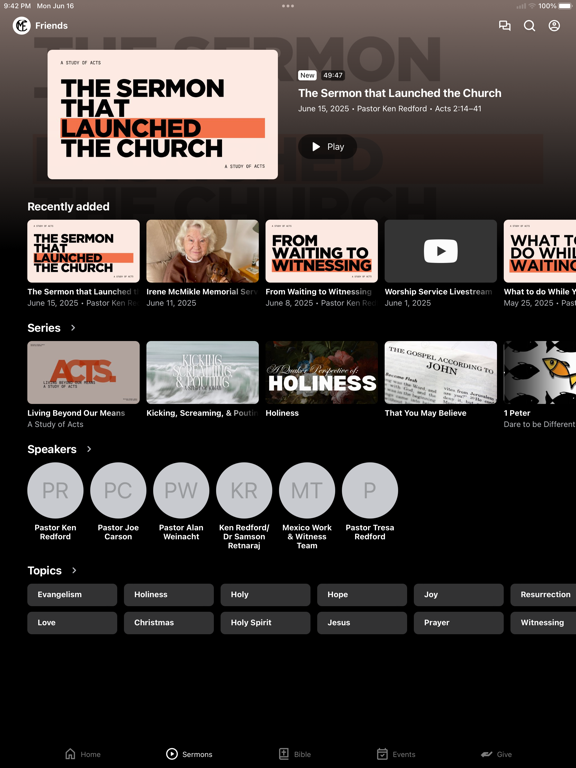Click the featured sermon title text
576x768 pixels.
coord(400,93)
